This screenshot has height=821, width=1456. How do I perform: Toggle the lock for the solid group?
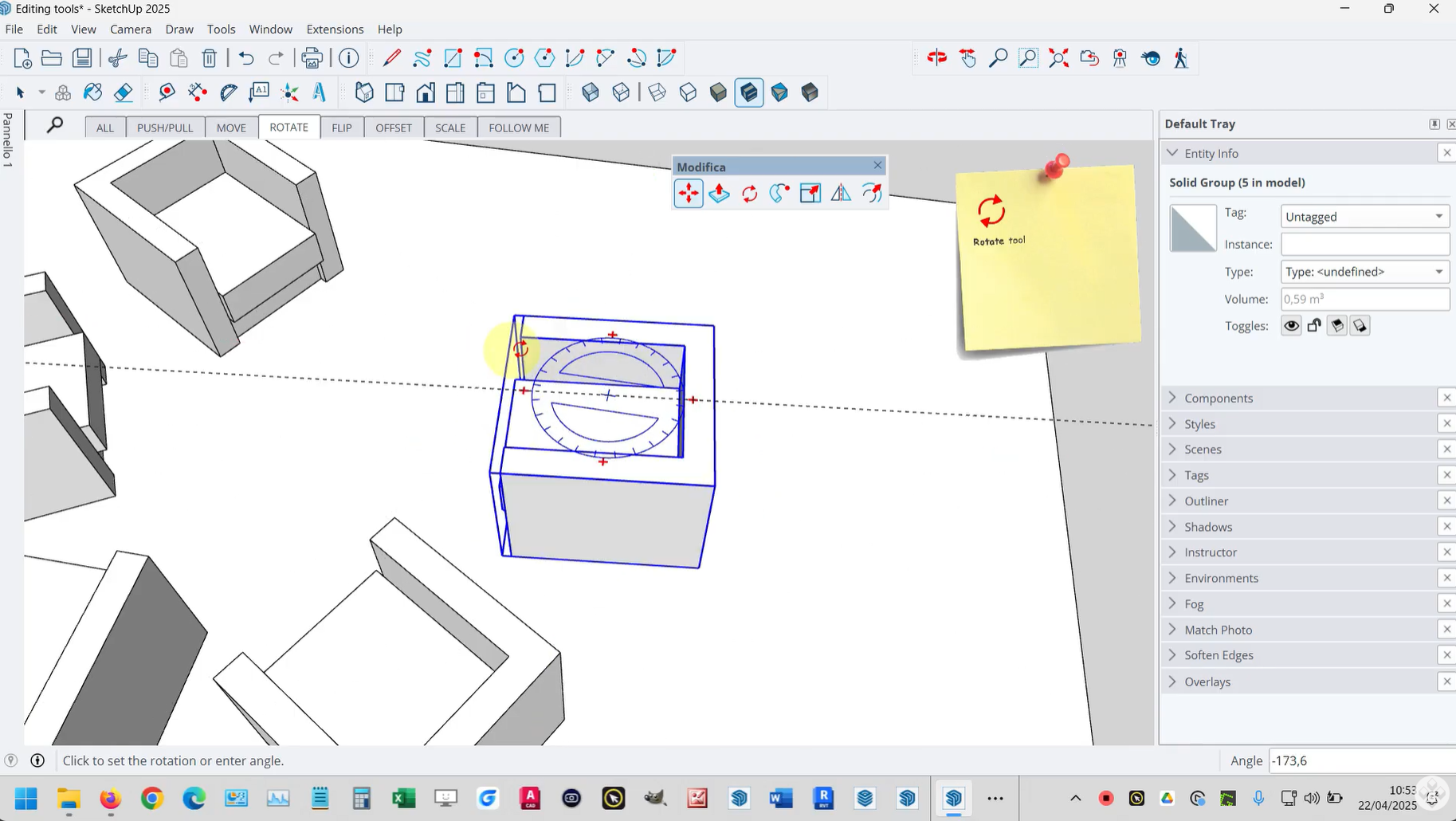(x=1314, y=326)
